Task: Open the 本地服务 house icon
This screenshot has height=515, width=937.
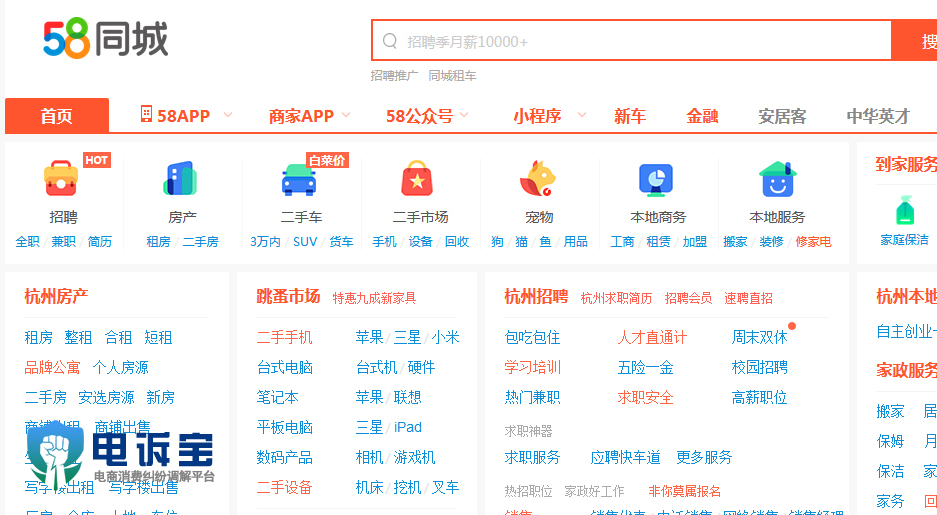Action: pyautogui.click(x=777, y=179)
